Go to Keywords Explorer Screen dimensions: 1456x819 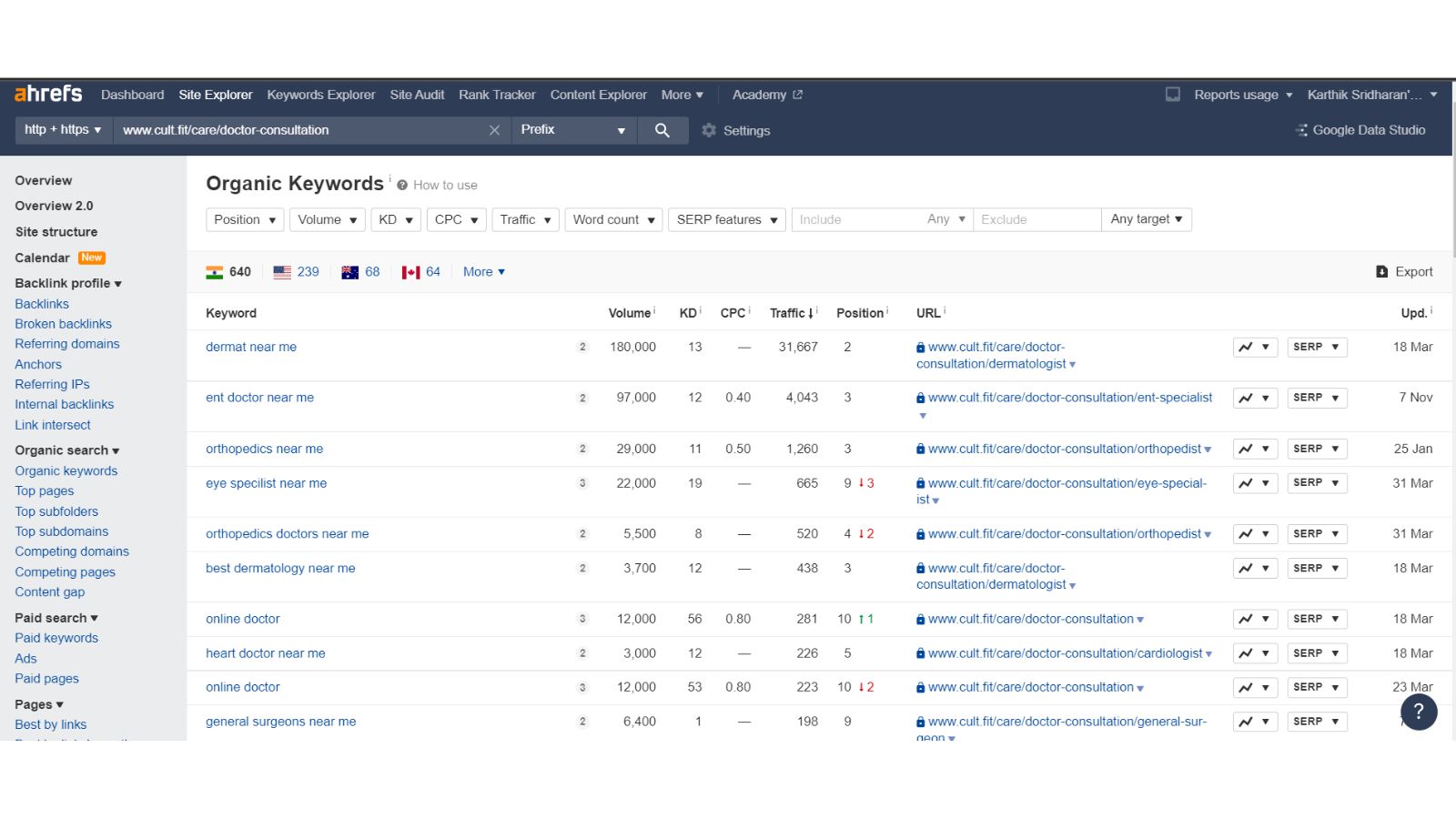321,95
